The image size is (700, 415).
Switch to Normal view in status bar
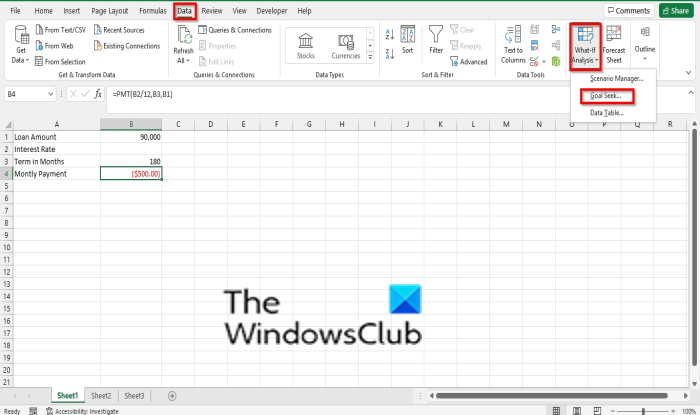[x=556, y=411]
